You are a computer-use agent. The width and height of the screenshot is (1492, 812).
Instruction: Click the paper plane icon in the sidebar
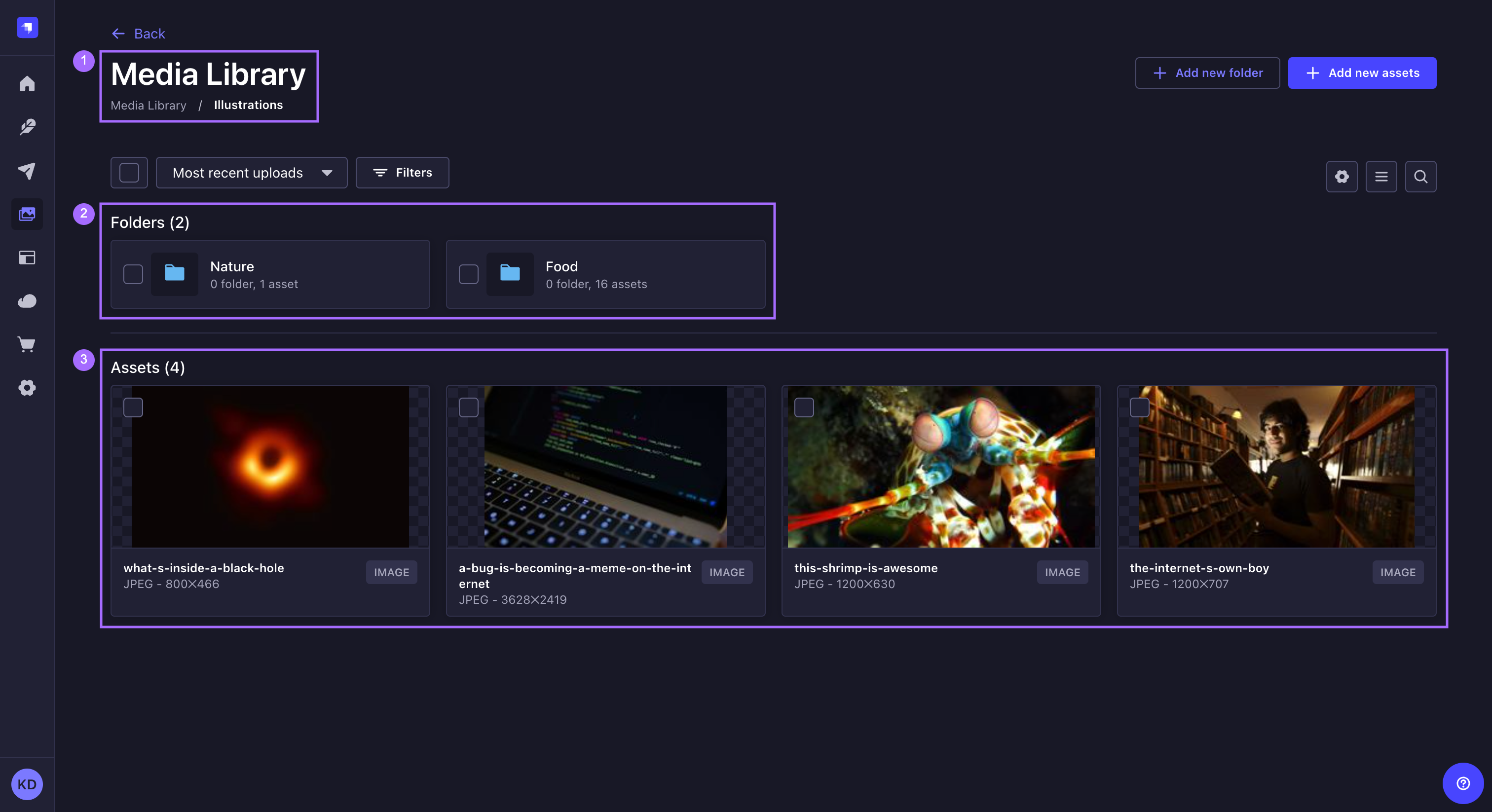tap(27, 171)
